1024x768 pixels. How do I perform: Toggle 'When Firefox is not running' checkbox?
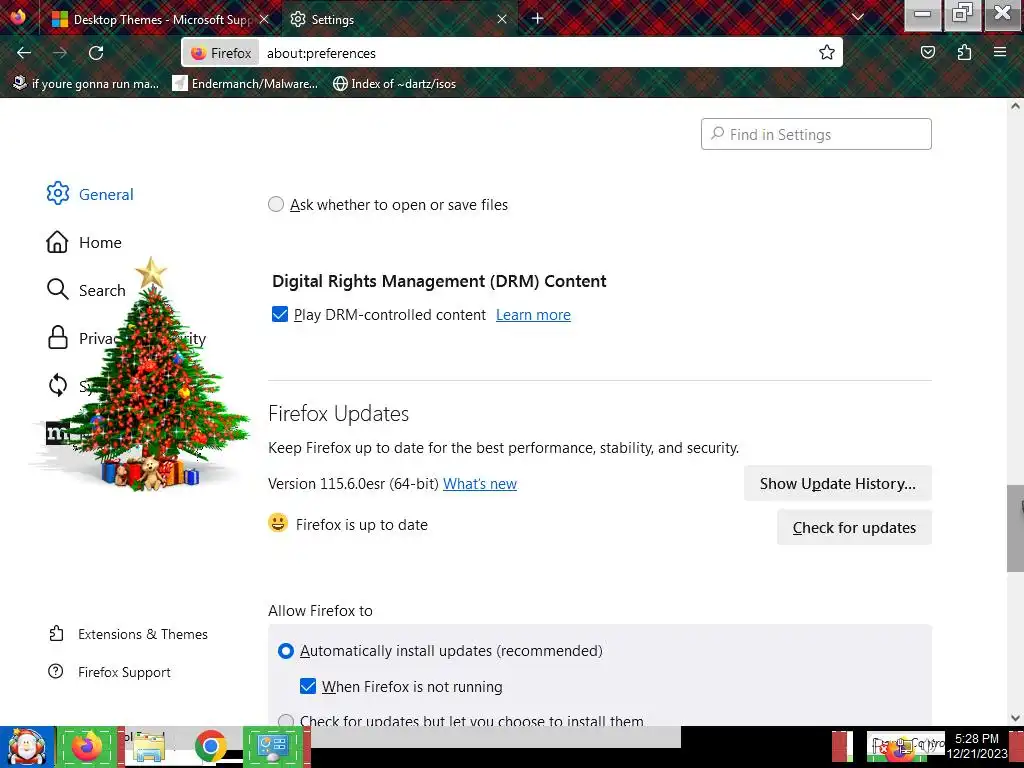coord(308,686)
